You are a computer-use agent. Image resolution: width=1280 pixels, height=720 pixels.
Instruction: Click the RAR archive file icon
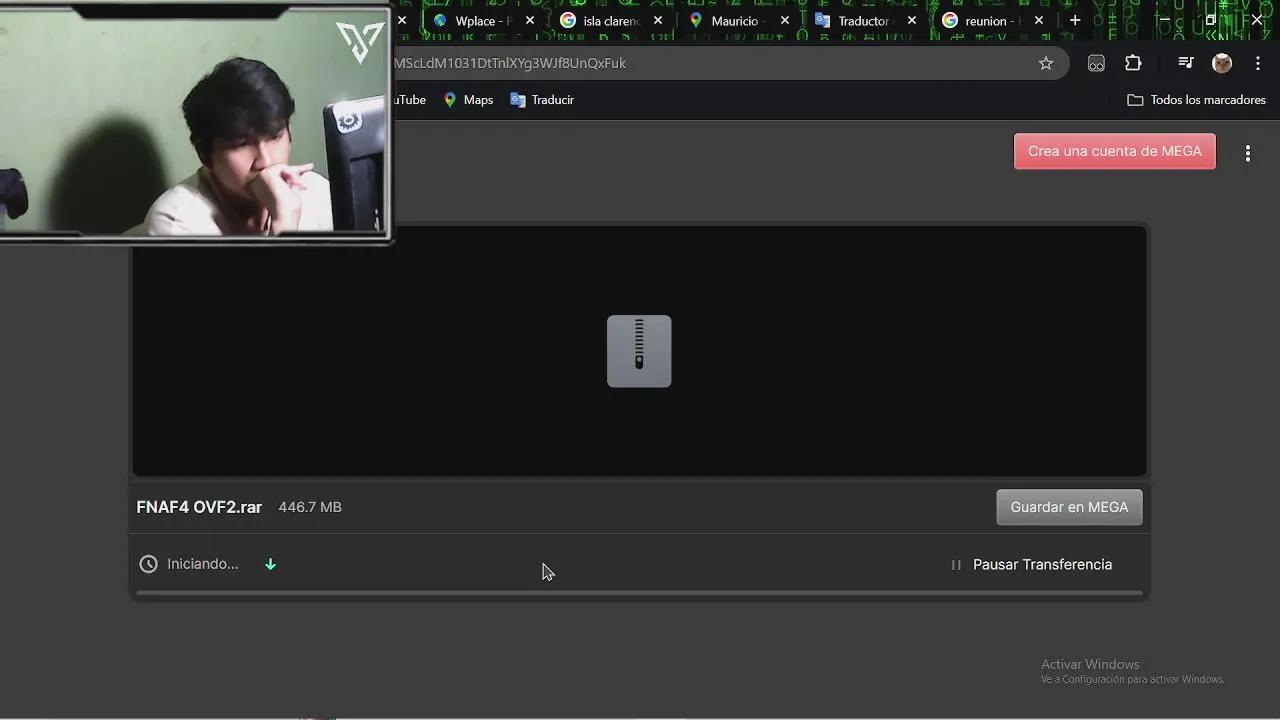click(639, 351)
